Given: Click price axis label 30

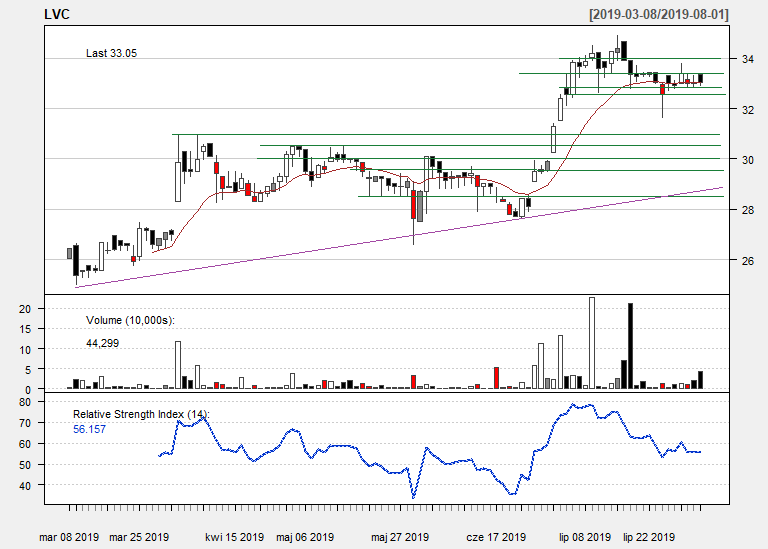Looking at the screenshot, I should [x=747, y=160].
